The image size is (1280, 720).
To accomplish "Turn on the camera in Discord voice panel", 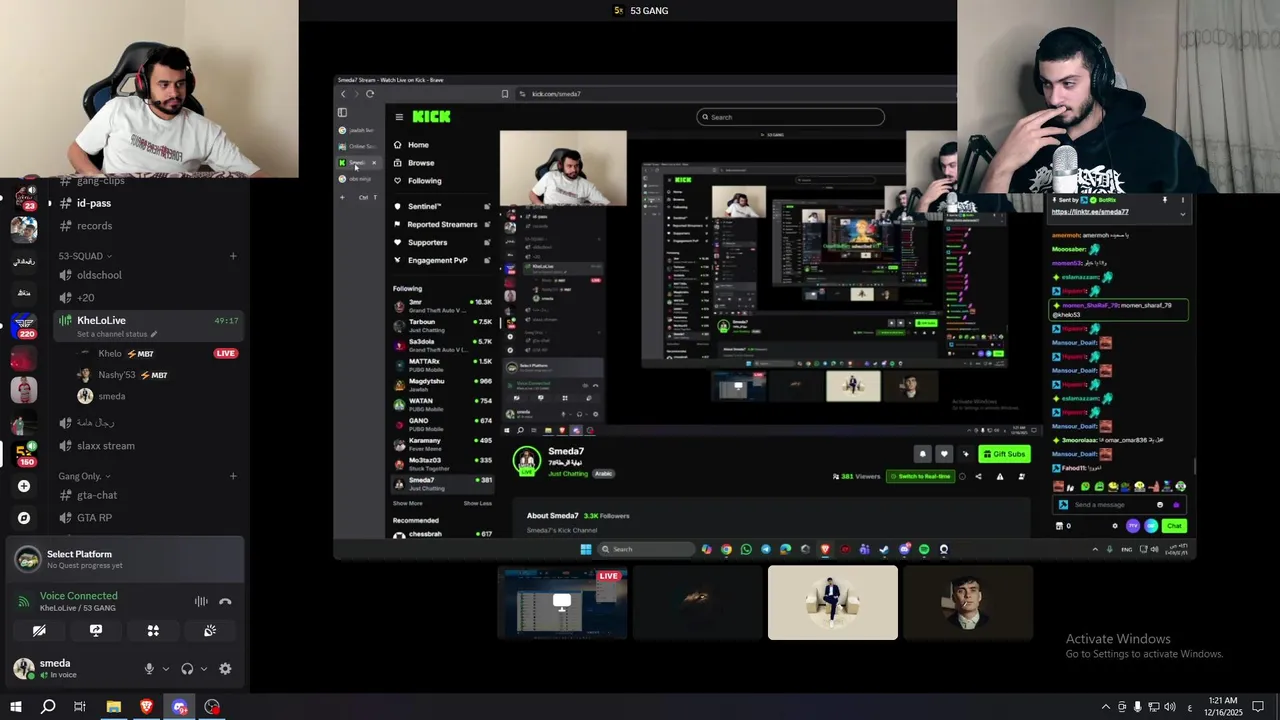I will (39, 631).
